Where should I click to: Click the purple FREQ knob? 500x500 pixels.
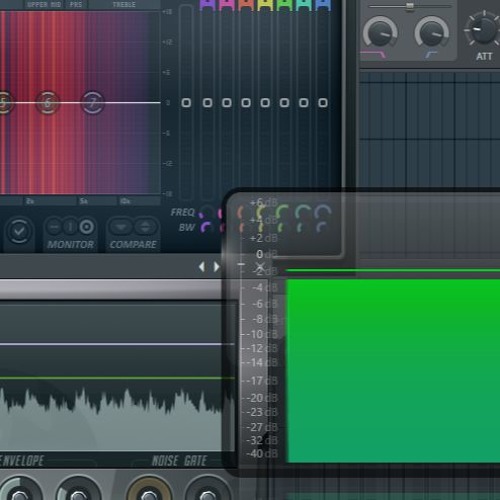point(207,212)
